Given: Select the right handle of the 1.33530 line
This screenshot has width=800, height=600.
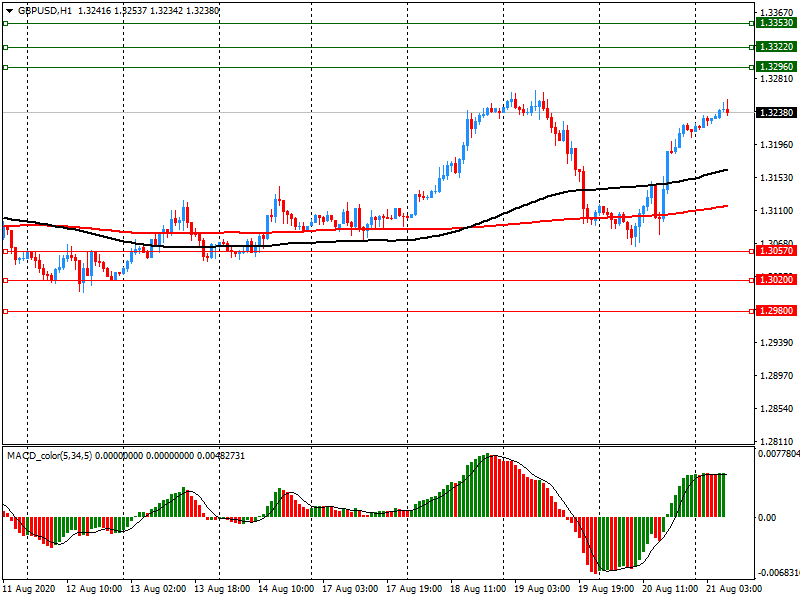Looking at the screenshot, I should [752, 23].
